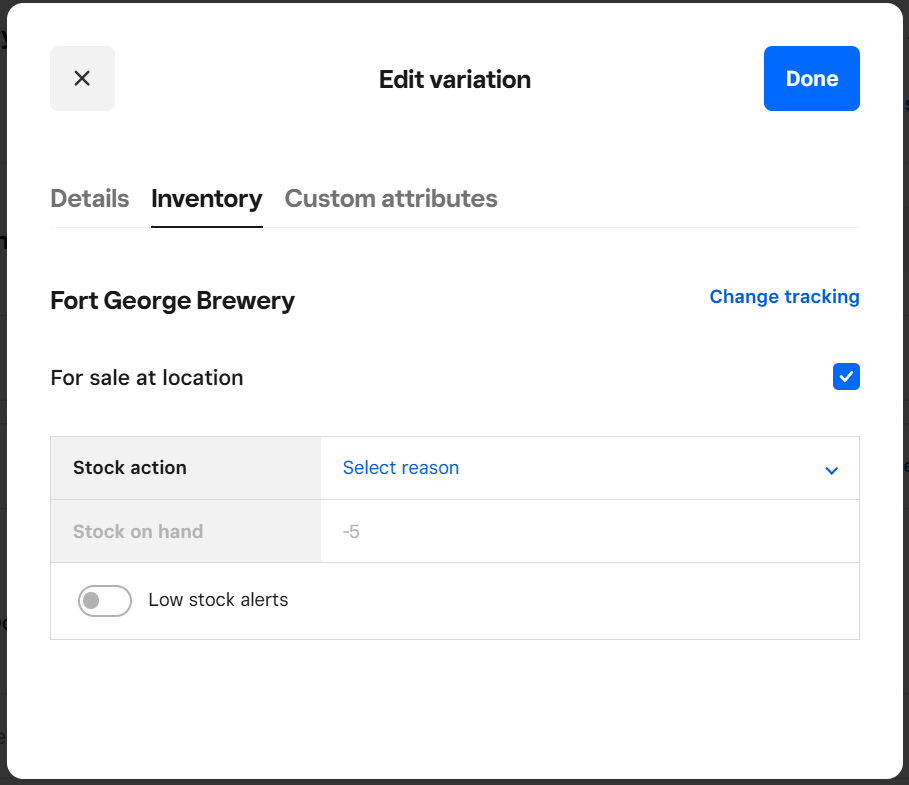This screenshot has height=785, width=909.
Task: Select the Inventory tab
Action: pos(206,198)
